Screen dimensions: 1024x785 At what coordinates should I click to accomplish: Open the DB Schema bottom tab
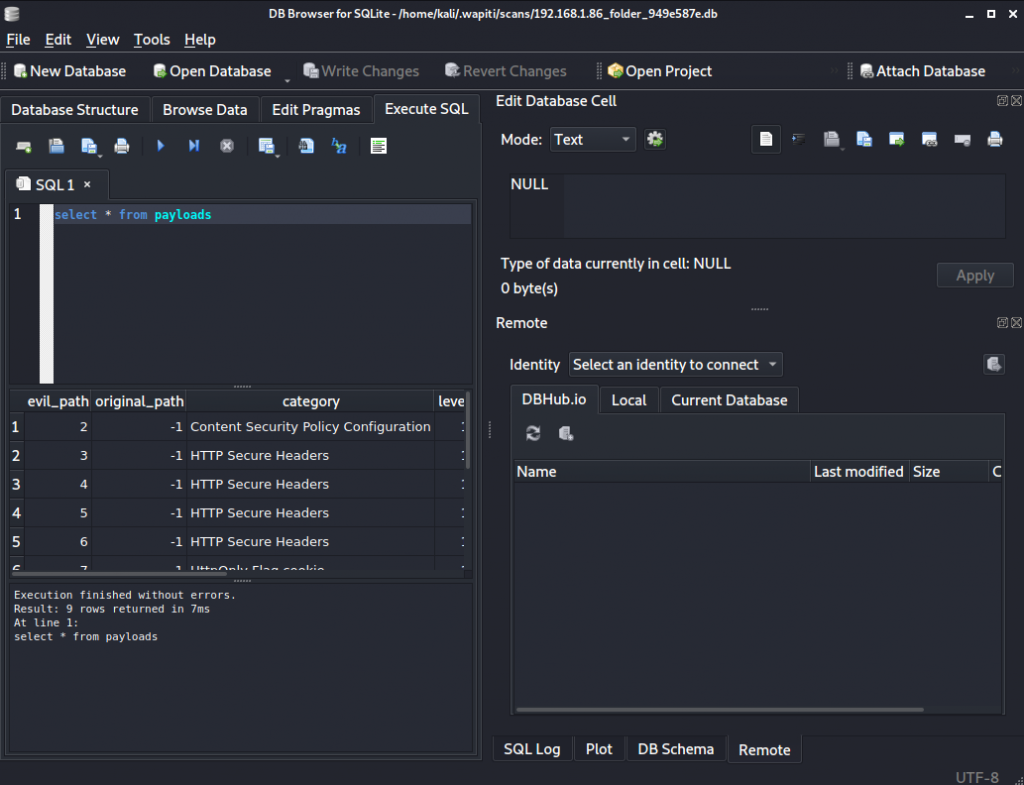tap(675, 749)
